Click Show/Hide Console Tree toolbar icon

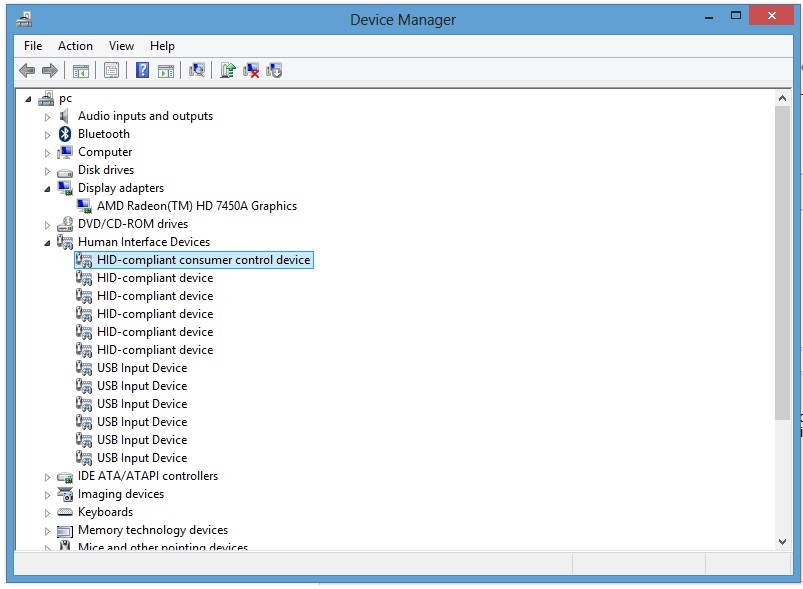[81, 70]
